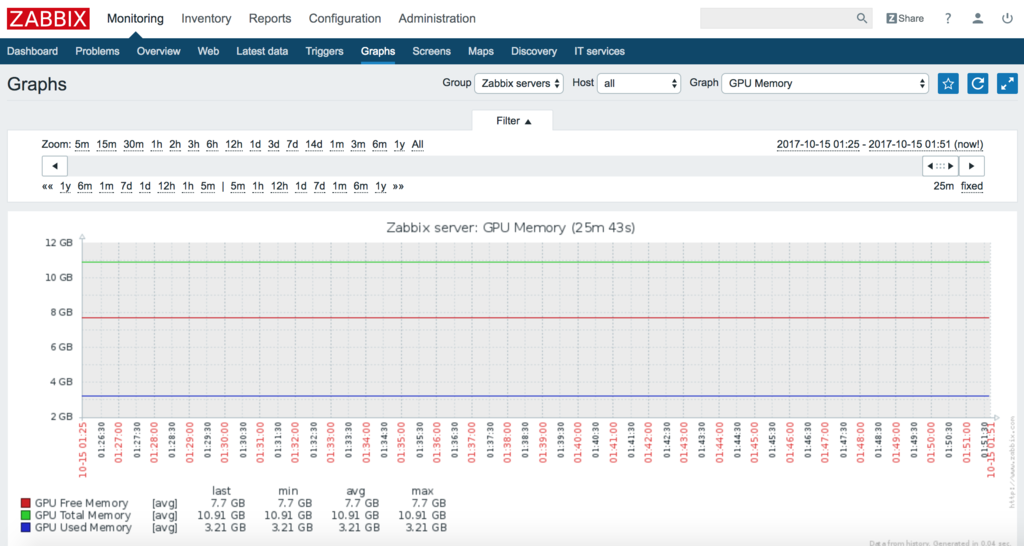This screenshot has height=546, width=1024.
Task: Go to the Overview tab
Action: tap(159, 51)
